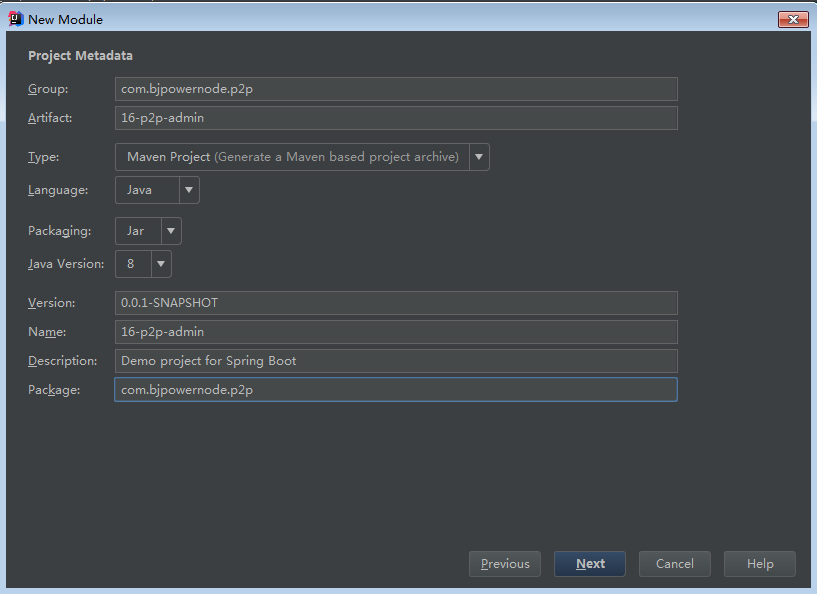Close the New Module dialog
This screenshot has width=817, height=594.
tap(793, 19)
